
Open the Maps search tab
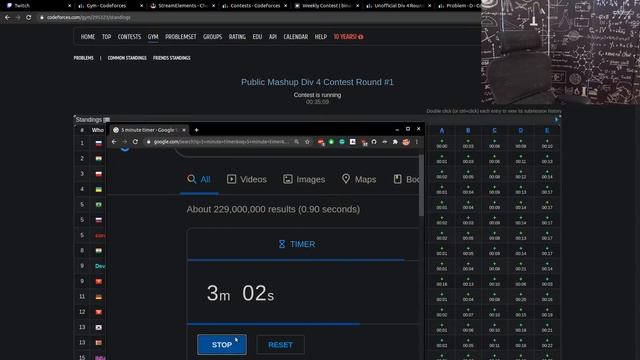[x=359, y=179]
